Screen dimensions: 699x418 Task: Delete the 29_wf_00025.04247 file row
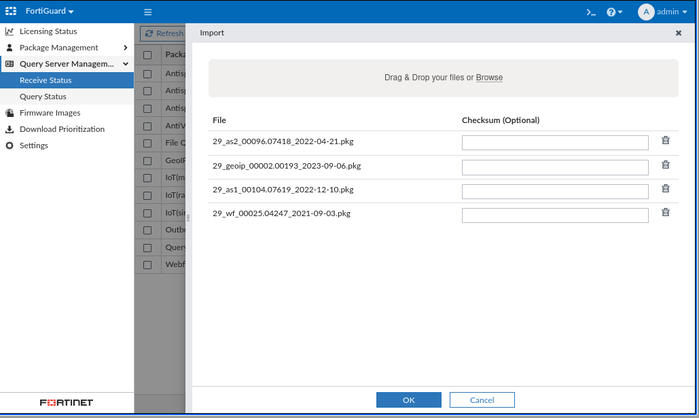point(666,212)
